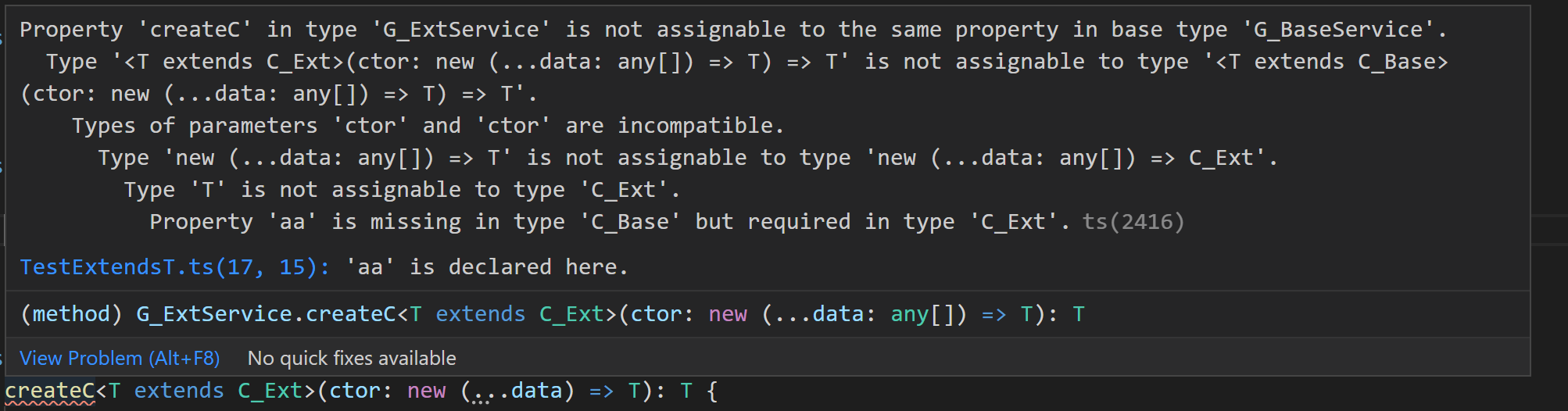1568x411 pixels.
Task: Click the 'extends' keyword in the editor line
Action: [x=179, y=391]
